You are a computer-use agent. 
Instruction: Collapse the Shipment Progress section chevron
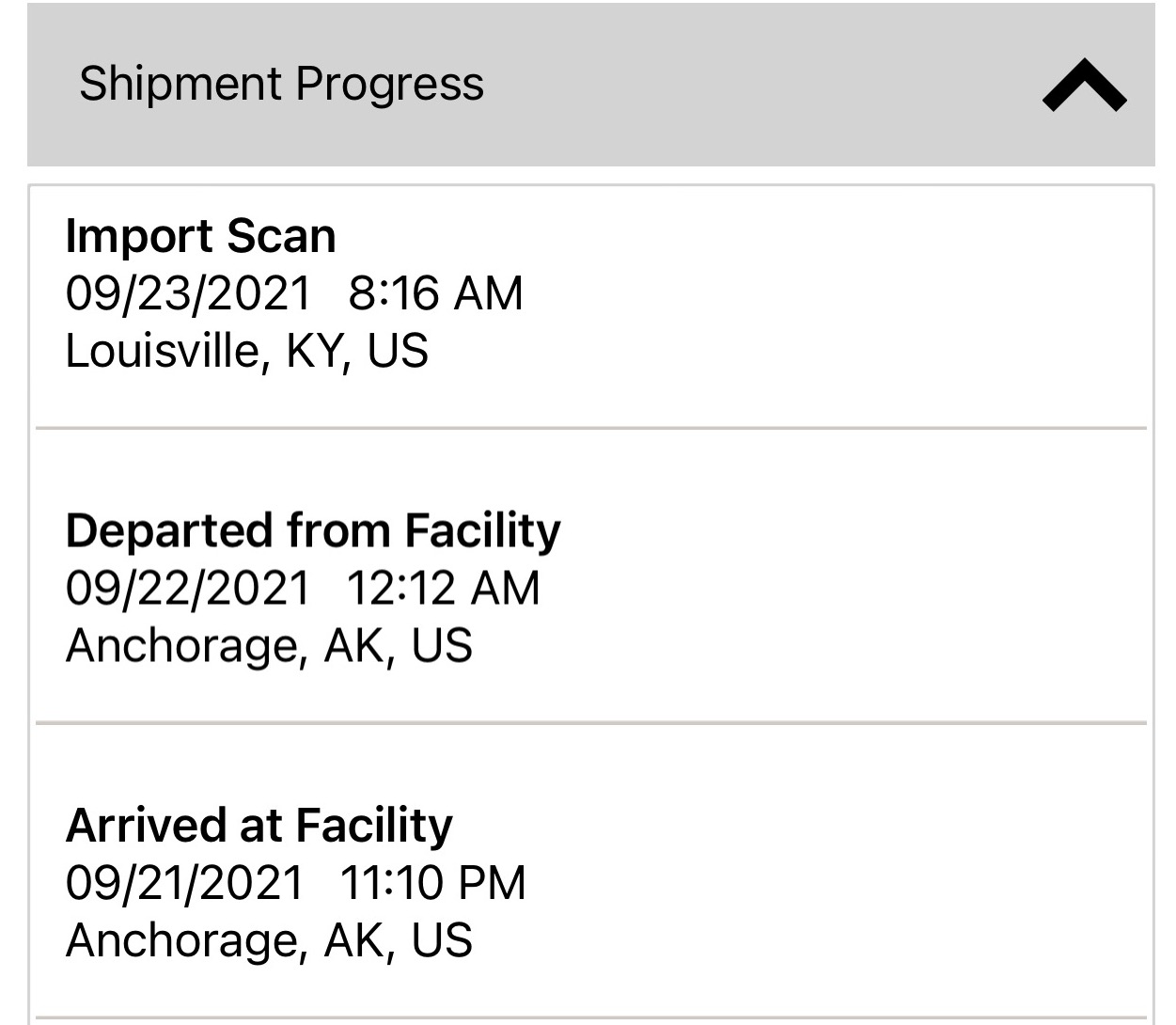[x=1084, y=86]
